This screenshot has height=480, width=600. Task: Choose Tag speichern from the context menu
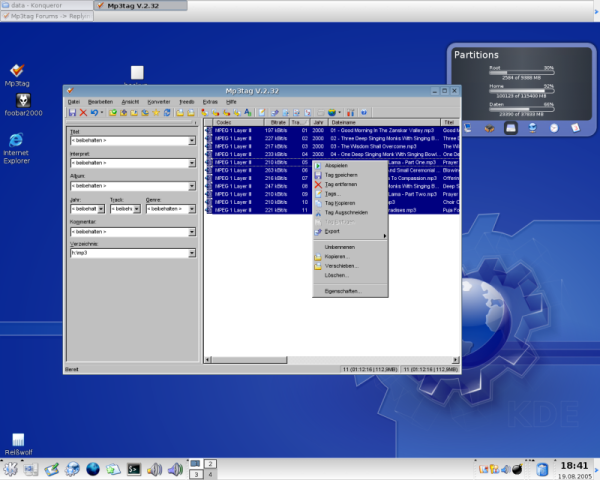pos(350,175)
